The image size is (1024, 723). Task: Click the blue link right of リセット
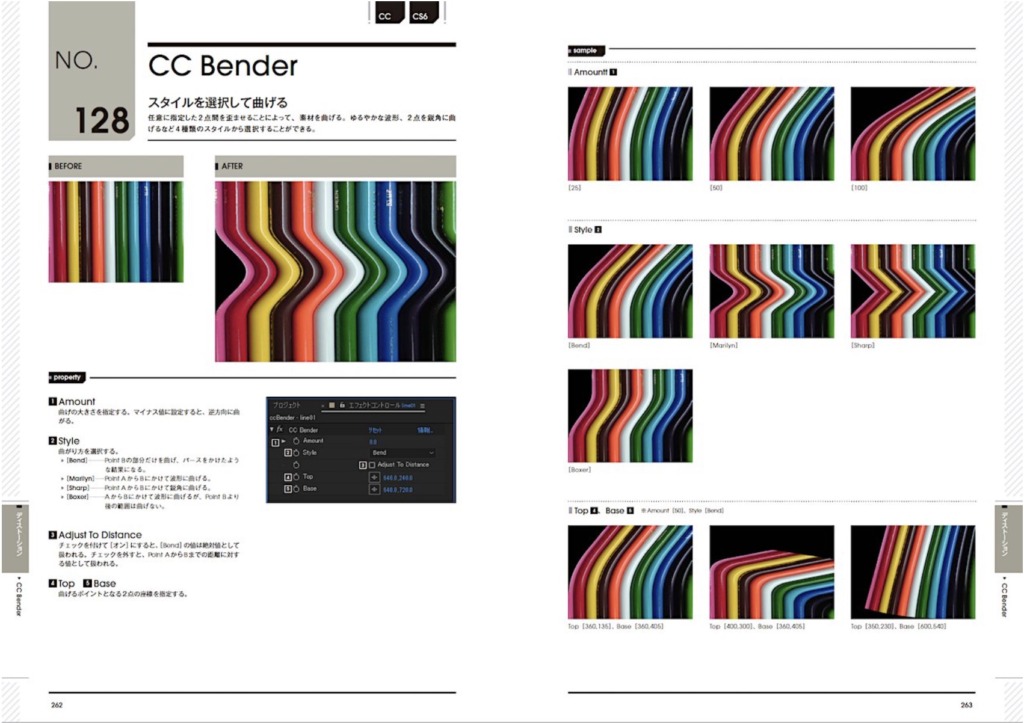click(x=424, y=430)
